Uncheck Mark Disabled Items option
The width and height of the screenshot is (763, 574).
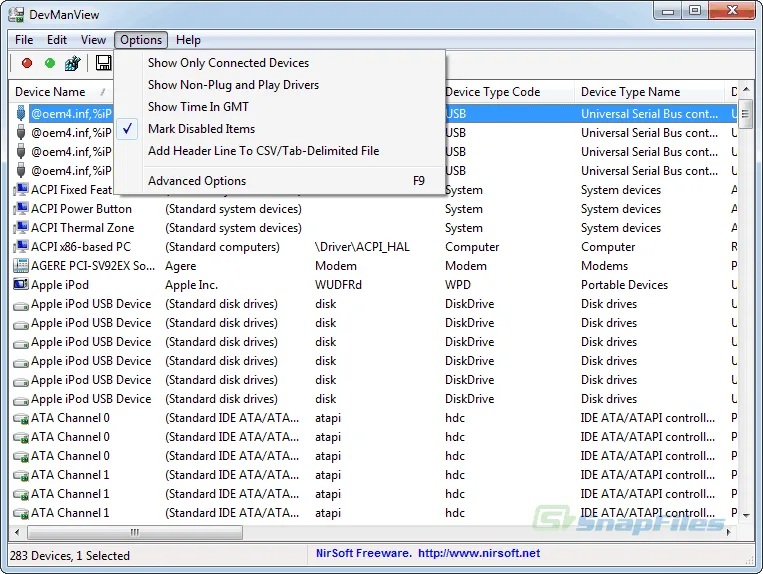(280, 128)
